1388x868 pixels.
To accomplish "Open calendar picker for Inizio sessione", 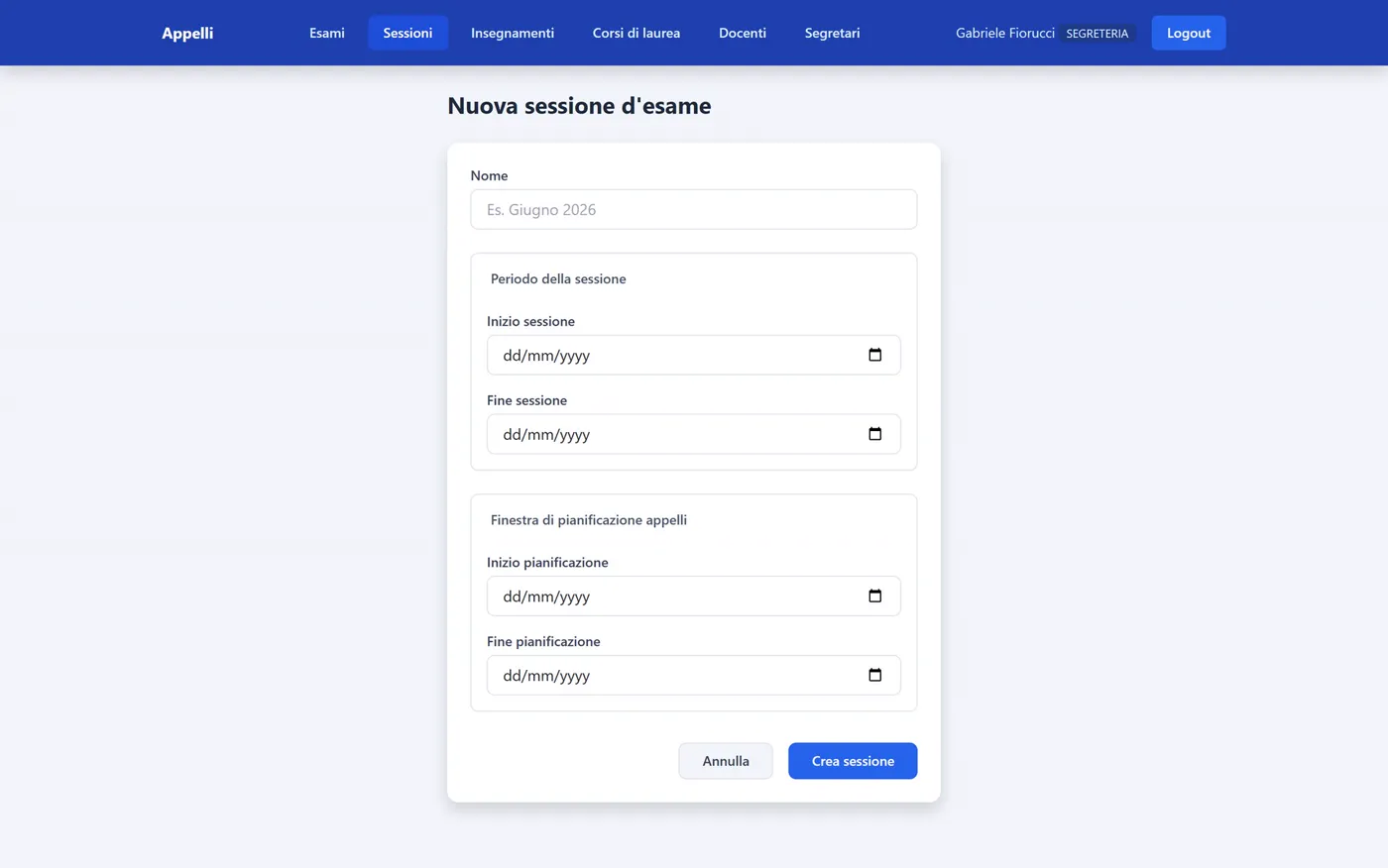I will tap(874, 355).
